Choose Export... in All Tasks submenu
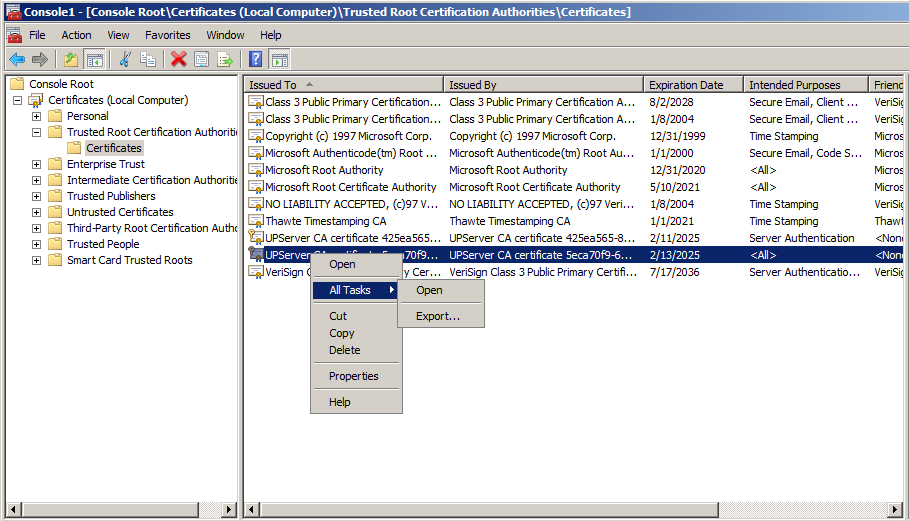The image size is (909, 521). [441, 316]
